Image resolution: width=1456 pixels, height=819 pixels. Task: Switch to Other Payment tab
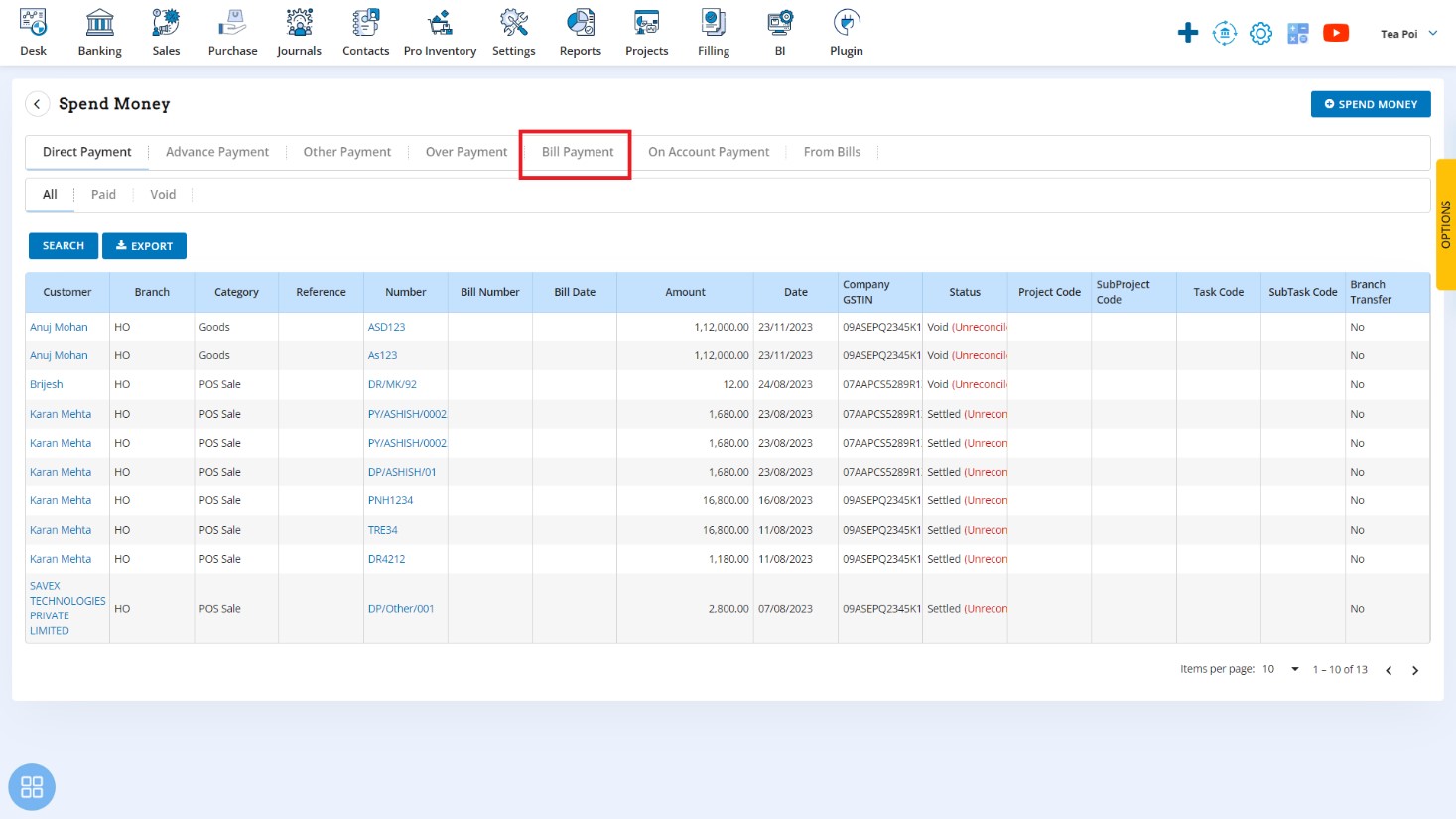[x=347, y=152]
